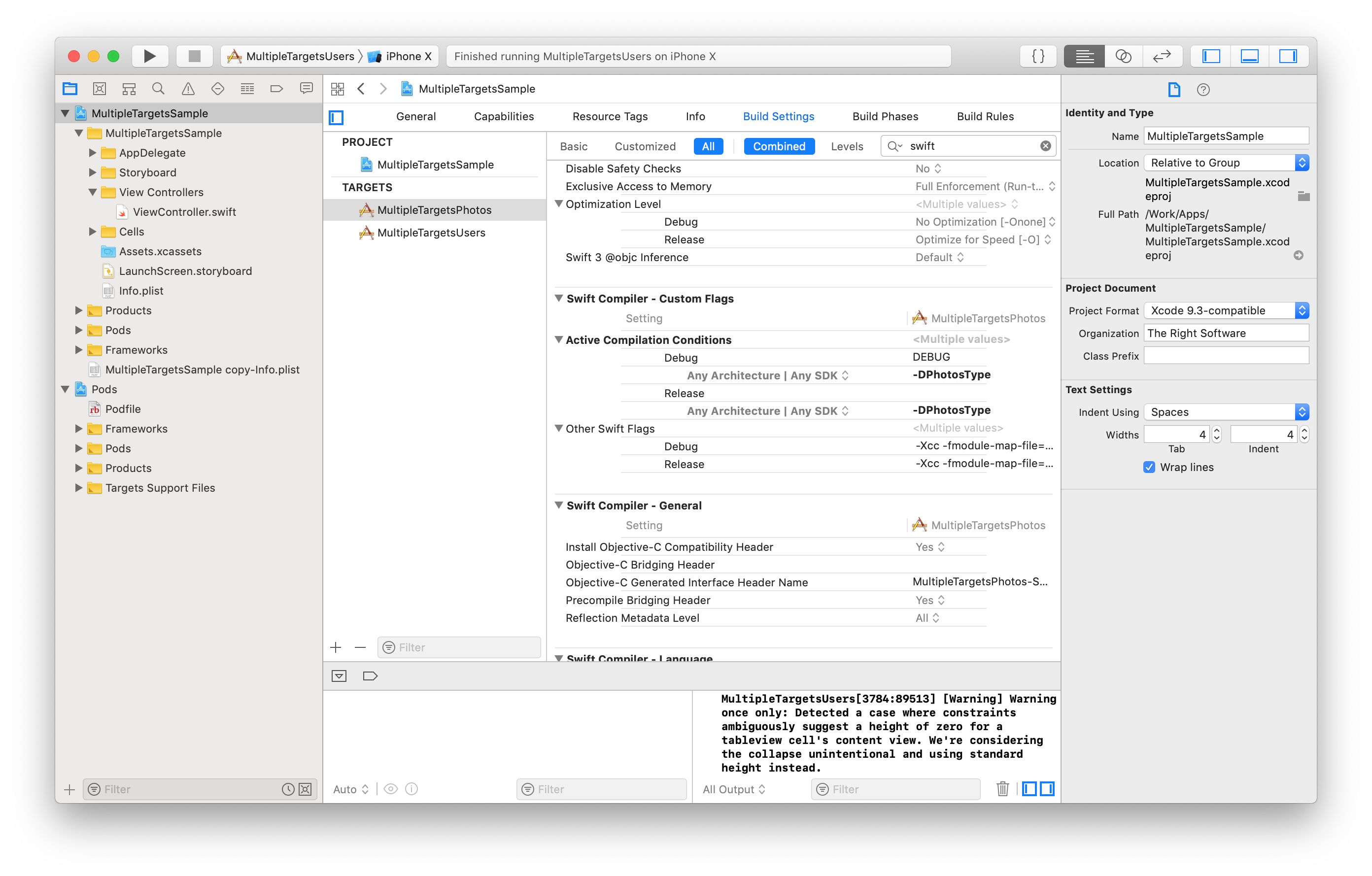Open the Resource Tags tab
Image resolution: width=1372 pixels, height=876 pixels.
(x=610, y=116)
